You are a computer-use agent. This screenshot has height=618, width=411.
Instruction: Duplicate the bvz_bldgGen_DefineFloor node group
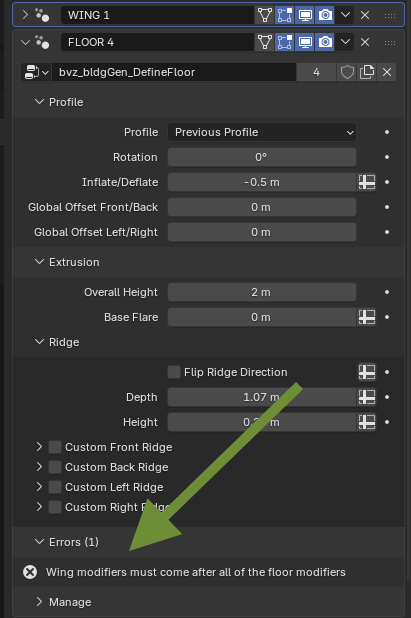pyautogui.click(x=367, y=72)
